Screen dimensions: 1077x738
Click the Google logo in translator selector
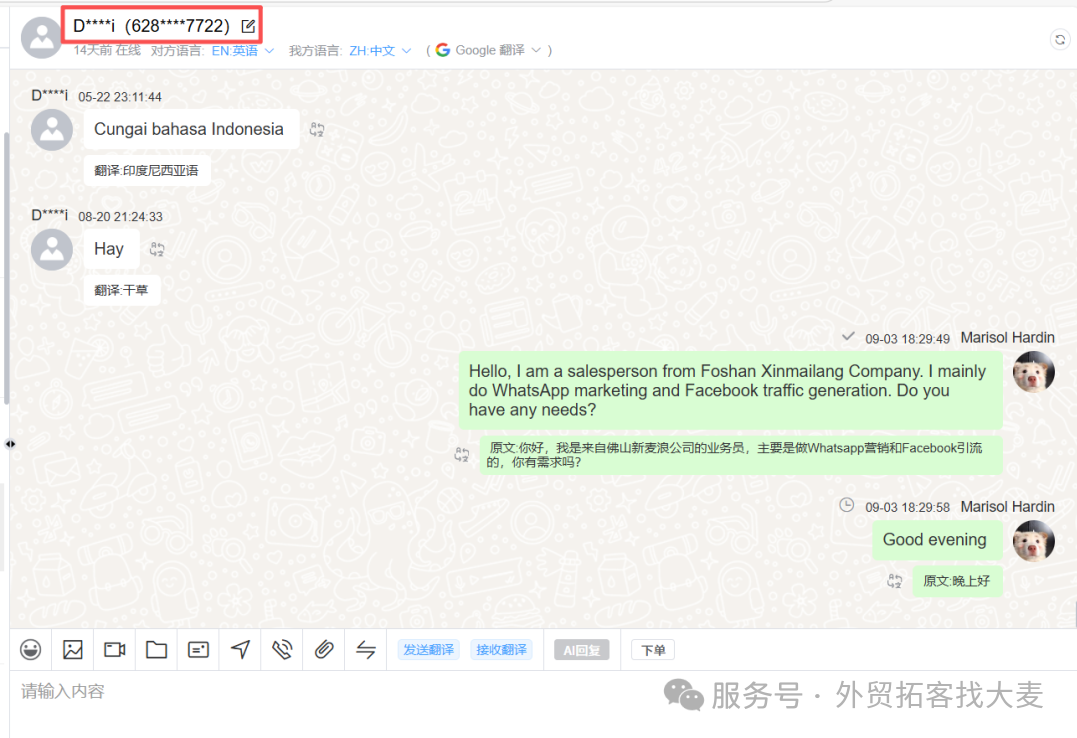(443, 50)
